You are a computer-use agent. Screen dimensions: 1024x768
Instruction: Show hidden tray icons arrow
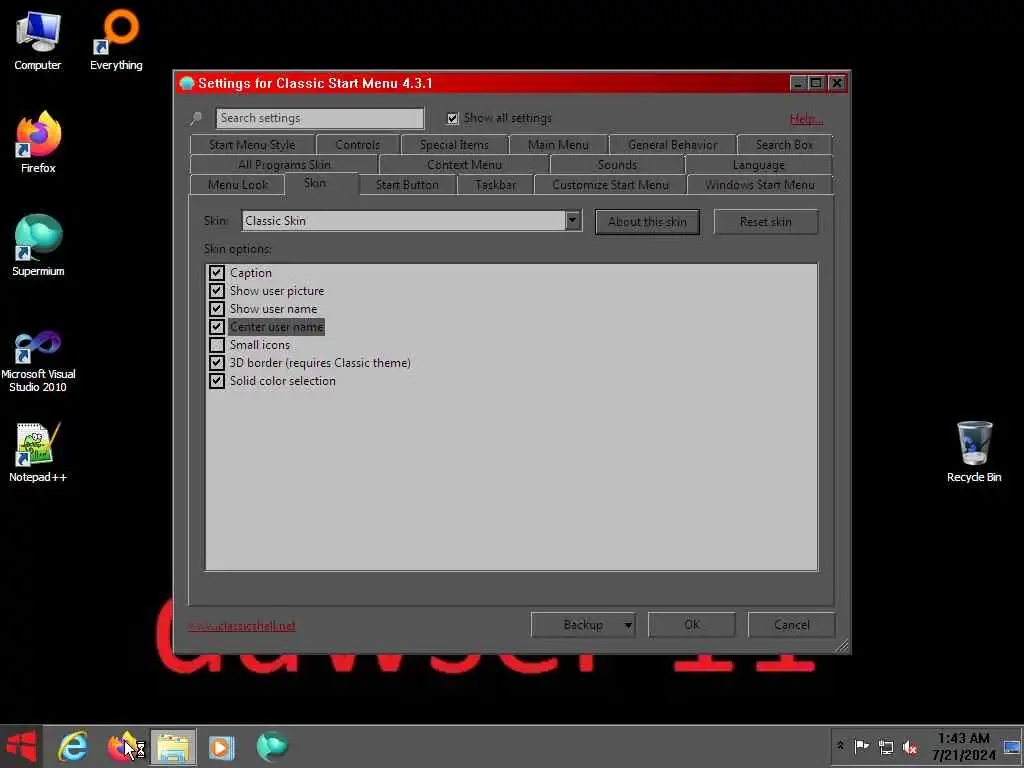pos(840,746)
